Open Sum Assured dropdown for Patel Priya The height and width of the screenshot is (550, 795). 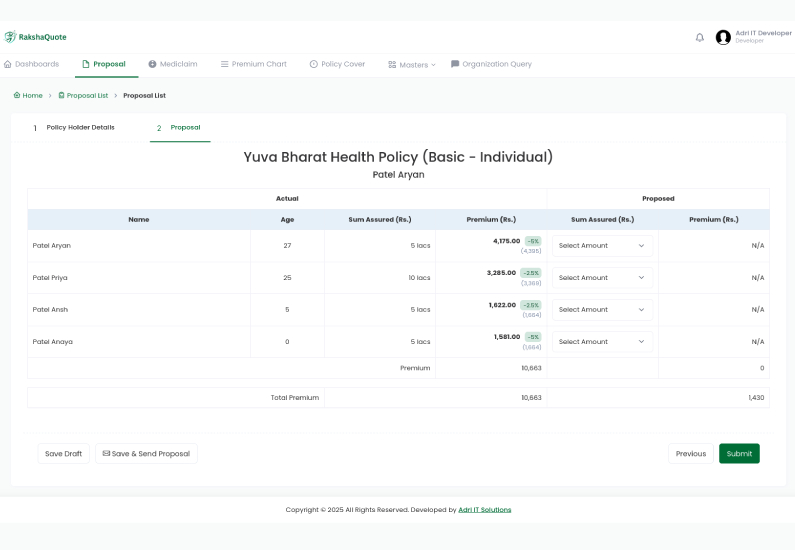tap(602, 278)
